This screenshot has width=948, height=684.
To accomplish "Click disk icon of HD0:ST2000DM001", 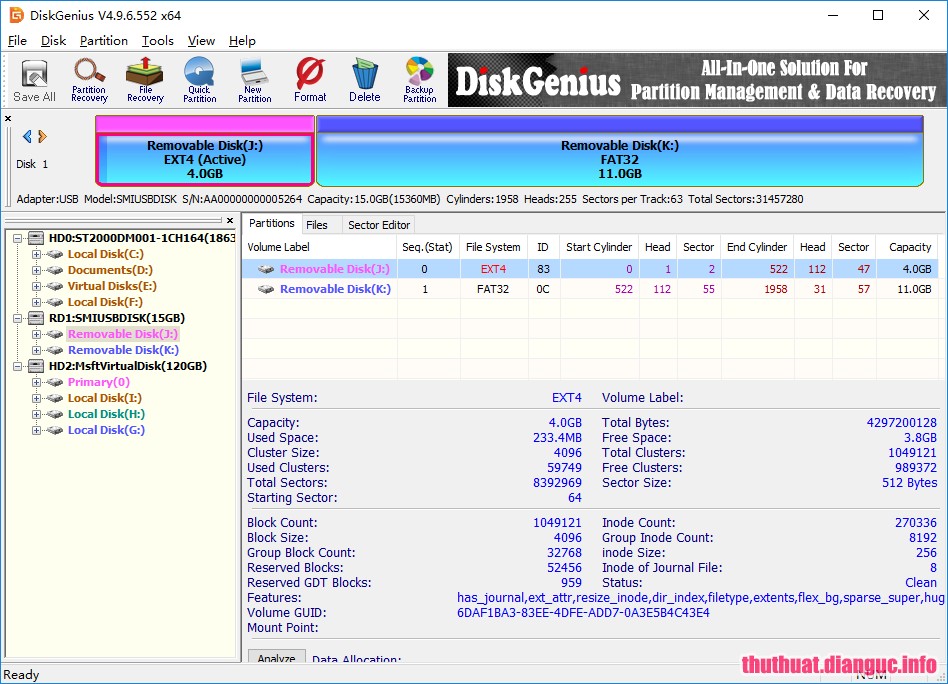I will coord(36,238).
